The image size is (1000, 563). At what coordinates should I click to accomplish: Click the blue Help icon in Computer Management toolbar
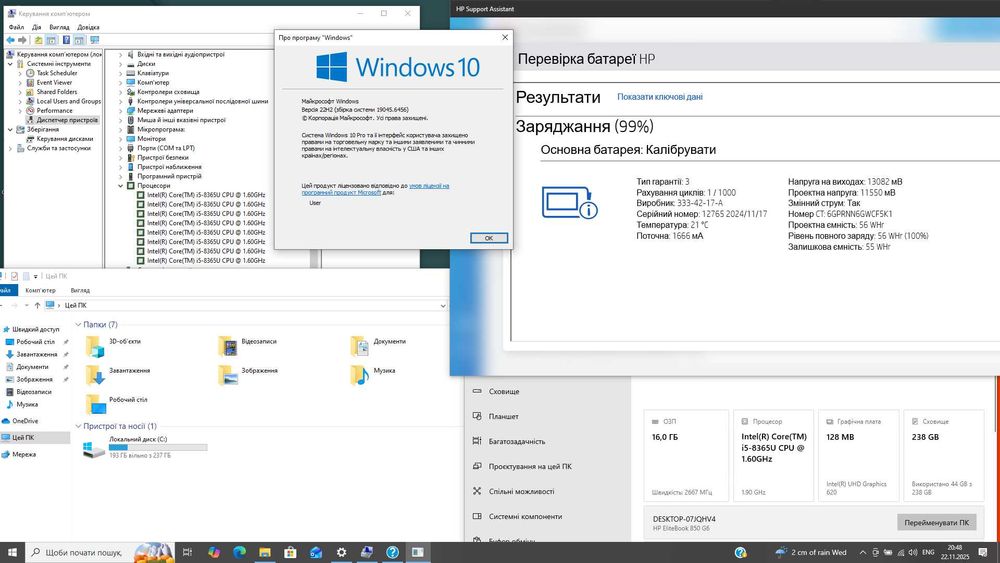coord(66,40)
